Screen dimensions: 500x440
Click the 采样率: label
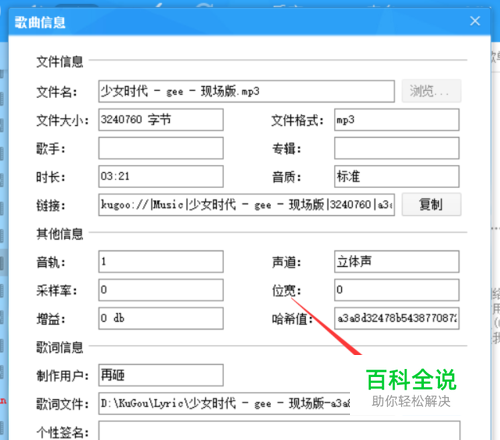(x=57, y=291)
